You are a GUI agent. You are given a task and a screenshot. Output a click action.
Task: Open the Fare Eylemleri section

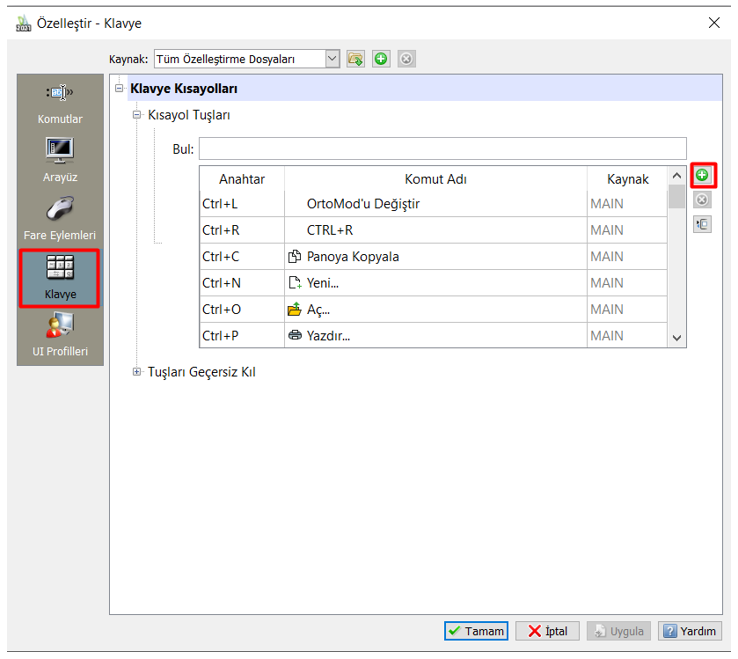point(60,218)
